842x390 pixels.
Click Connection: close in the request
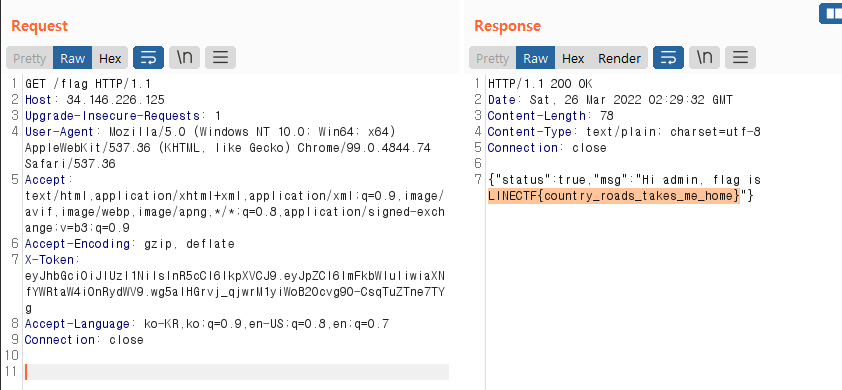point(84,340)
